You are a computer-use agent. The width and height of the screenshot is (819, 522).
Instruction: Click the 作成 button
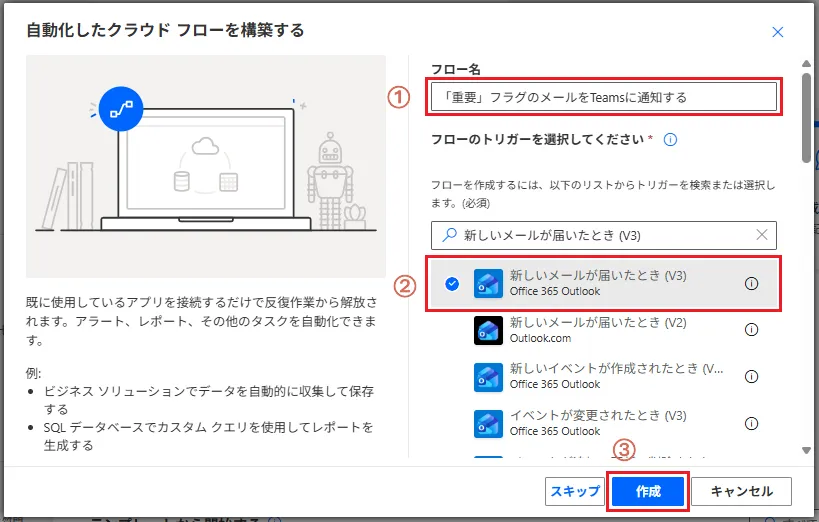(x=648, y=491)
